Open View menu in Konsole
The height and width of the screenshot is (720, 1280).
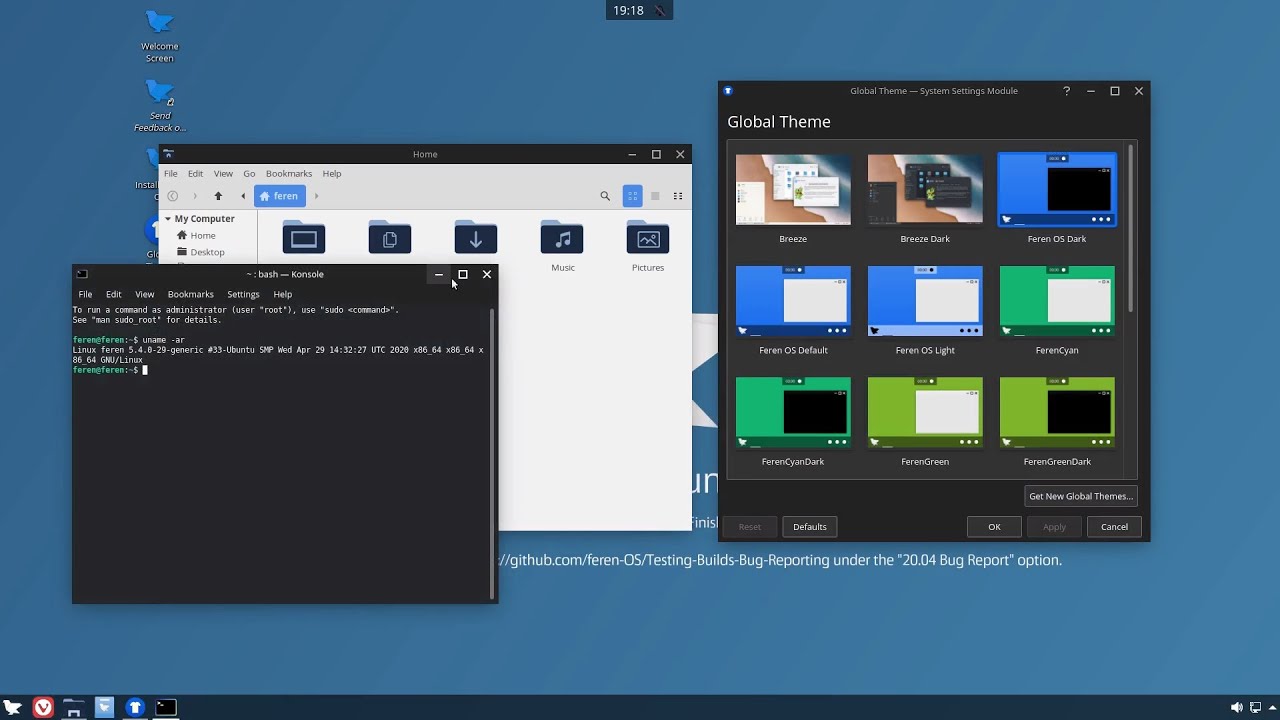tap(145, 295)
